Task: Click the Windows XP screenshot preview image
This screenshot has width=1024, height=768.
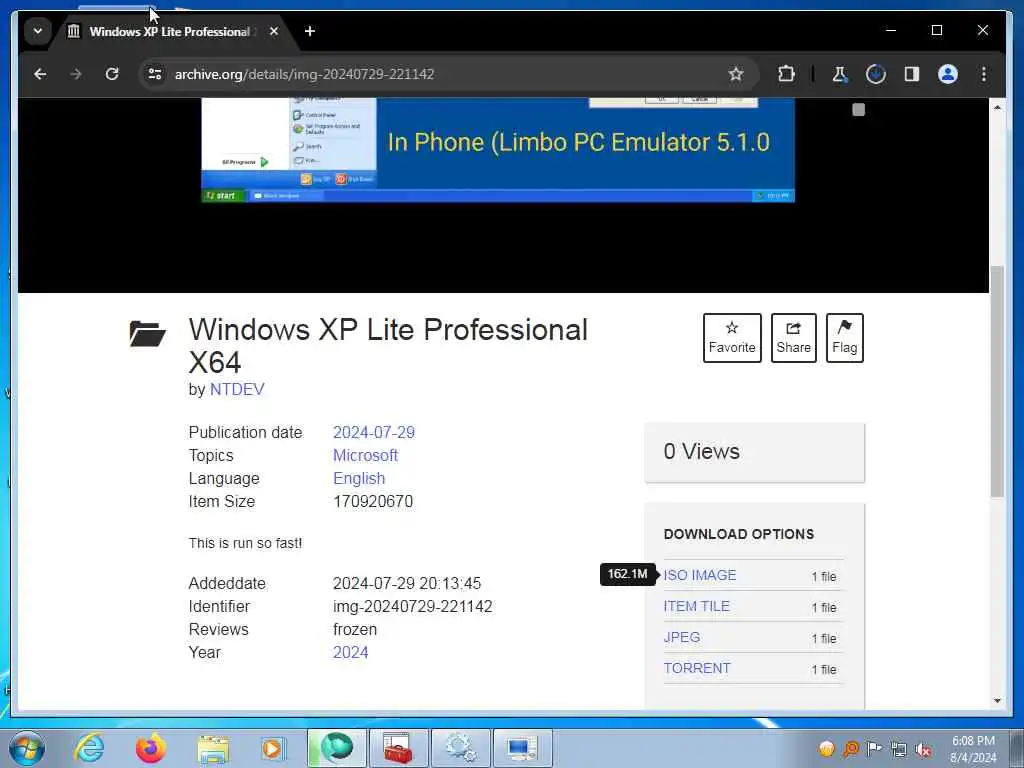Action: 498,150
